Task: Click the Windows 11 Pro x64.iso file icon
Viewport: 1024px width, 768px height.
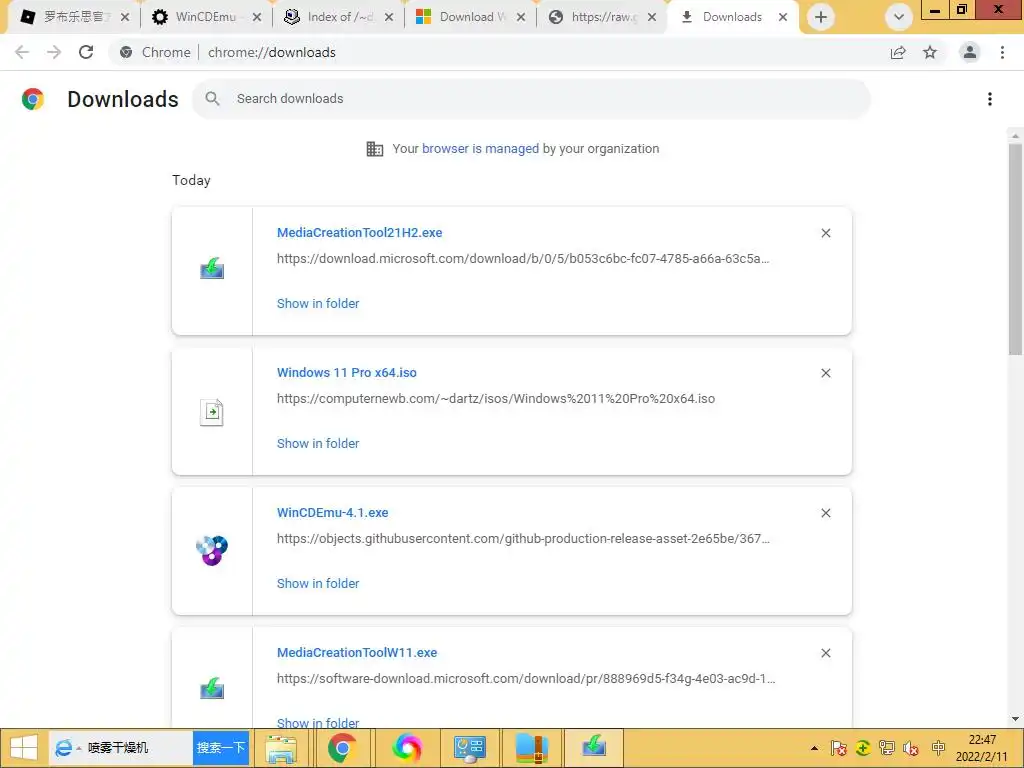Action: coord(212,412)
